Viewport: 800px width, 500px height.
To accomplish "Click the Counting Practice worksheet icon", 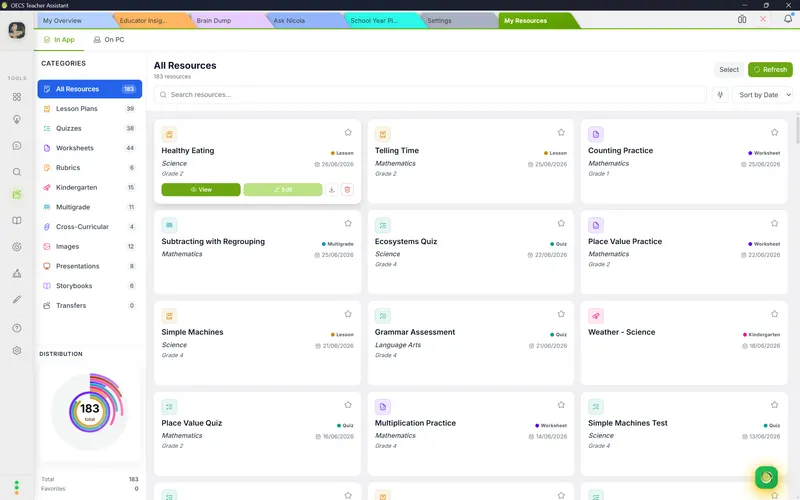I will 595,135.
